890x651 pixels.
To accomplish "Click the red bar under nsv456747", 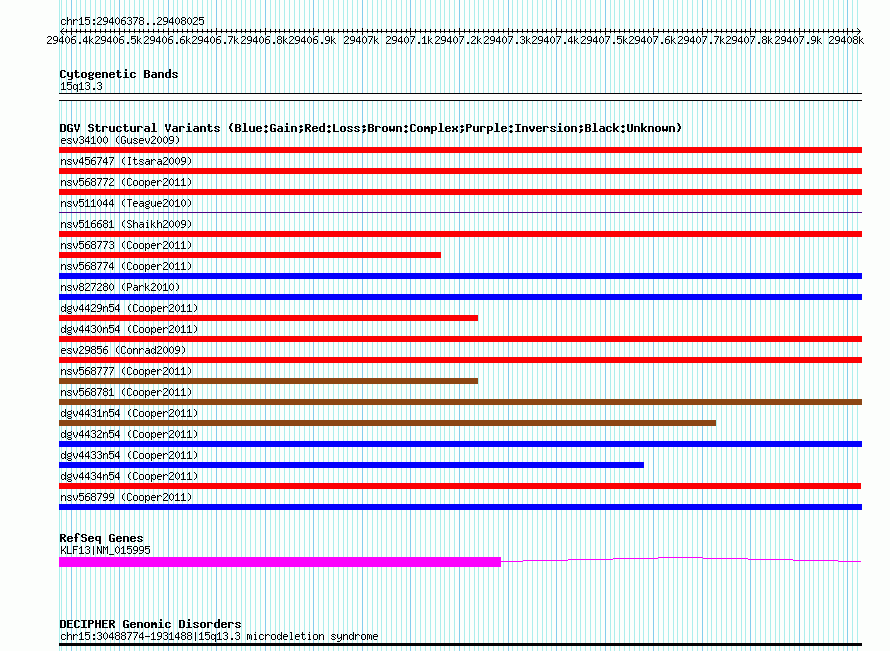I will (x=460, y=171).
